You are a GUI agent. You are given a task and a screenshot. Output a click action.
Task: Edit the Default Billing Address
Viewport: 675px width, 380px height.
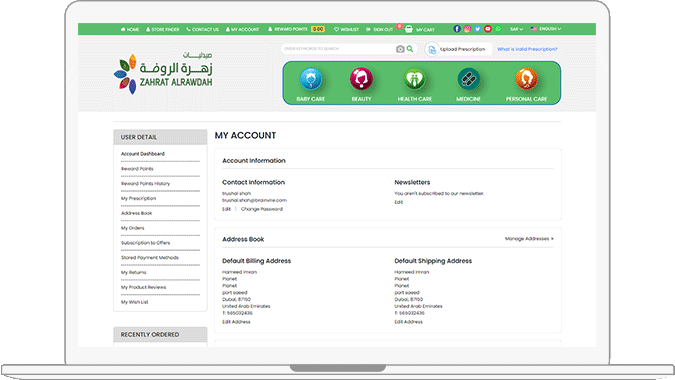[236, 322]
